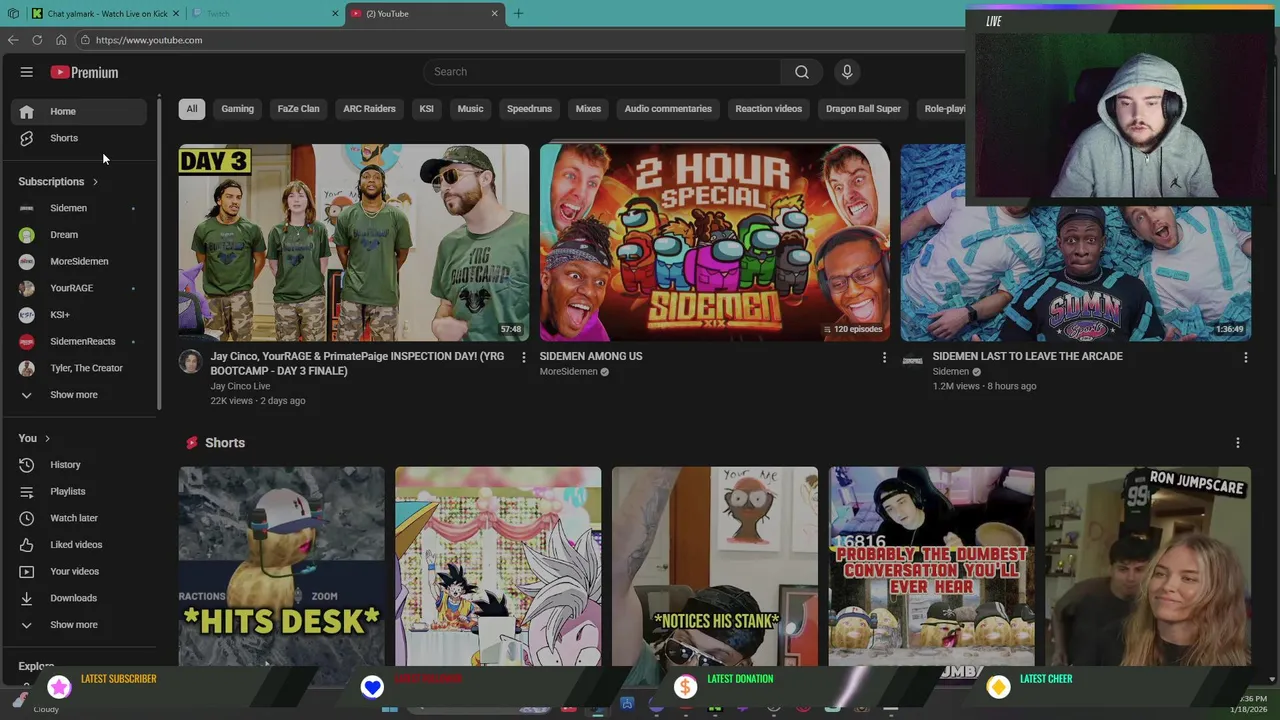Reload the page with refresh icon
The image size is (1280, 720).
[37, 40]
